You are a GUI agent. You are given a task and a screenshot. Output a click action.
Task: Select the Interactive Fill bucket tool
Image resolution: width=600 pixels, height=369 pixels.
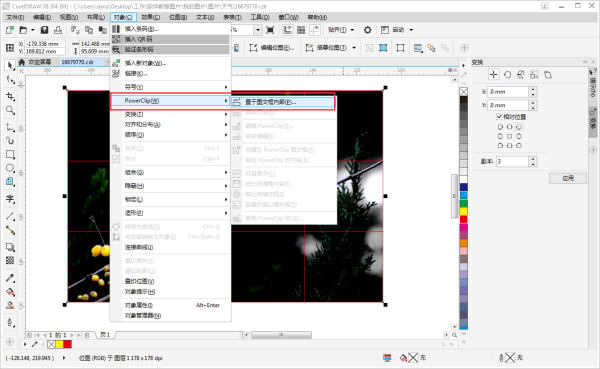(10, 292)
